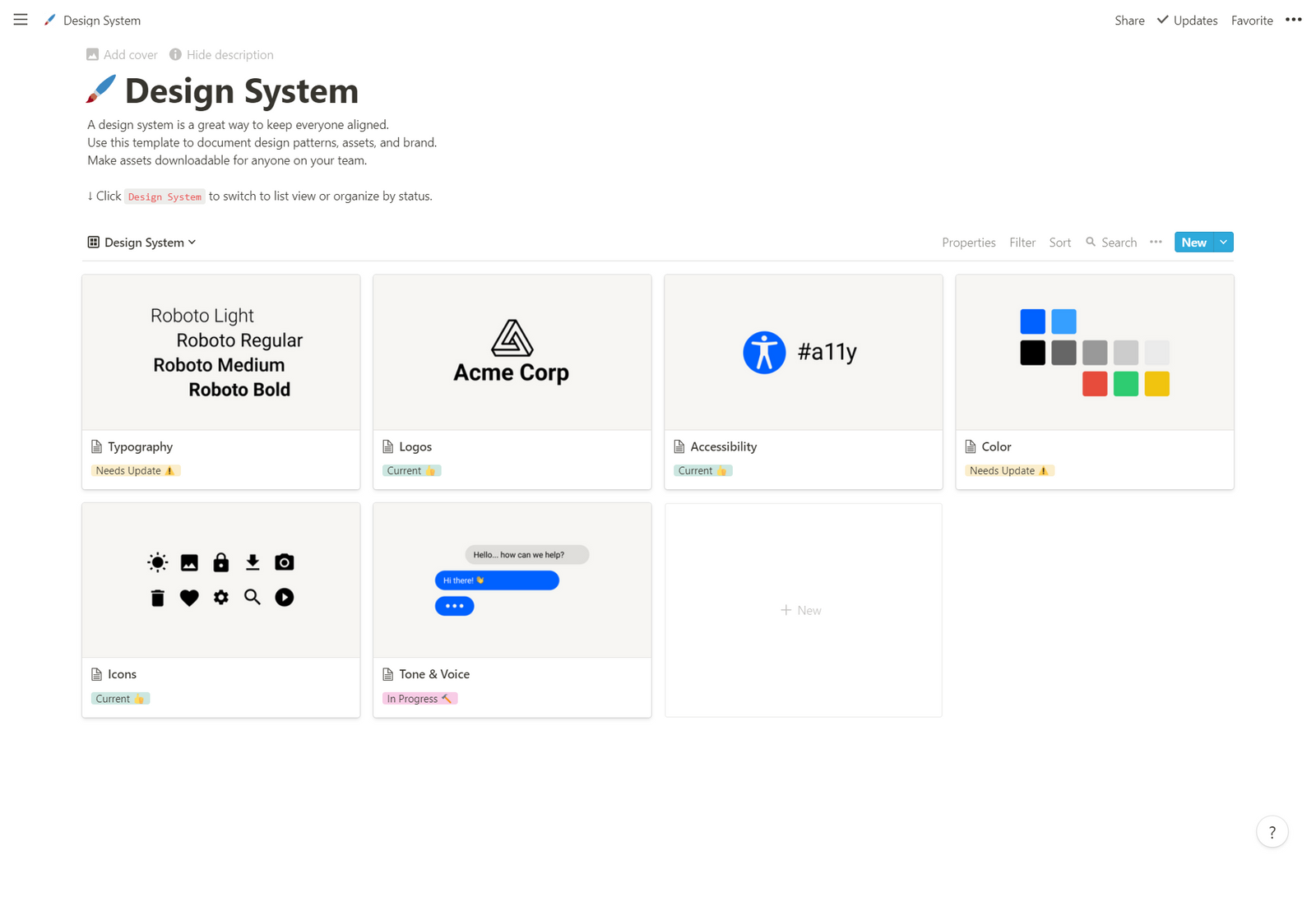
Task: Click the large paintbrush emoji beside title
Action: coord(101,90)
